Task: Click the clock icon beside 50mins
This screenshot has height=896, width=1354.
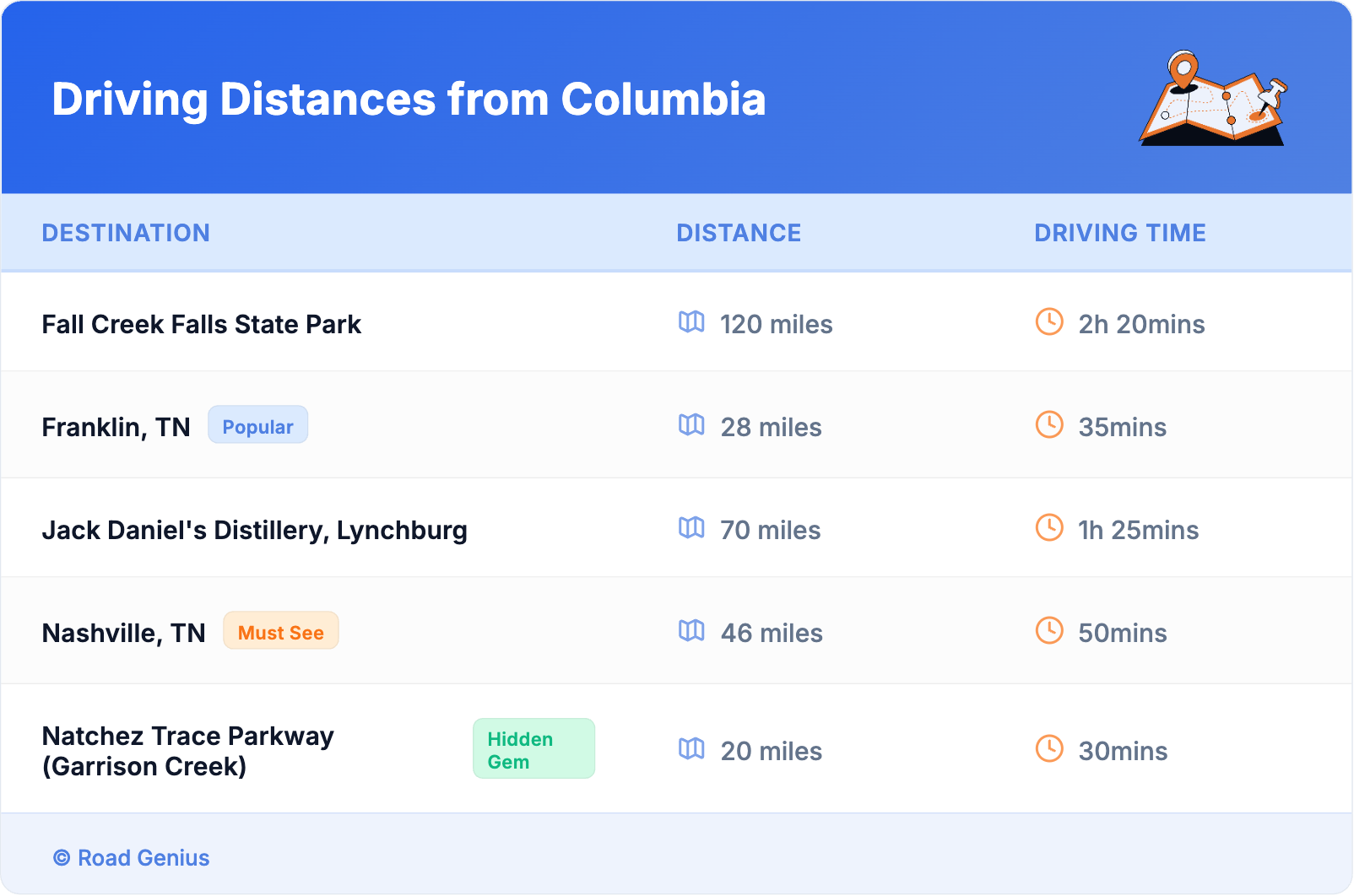Action: (x=1049, y=630)
